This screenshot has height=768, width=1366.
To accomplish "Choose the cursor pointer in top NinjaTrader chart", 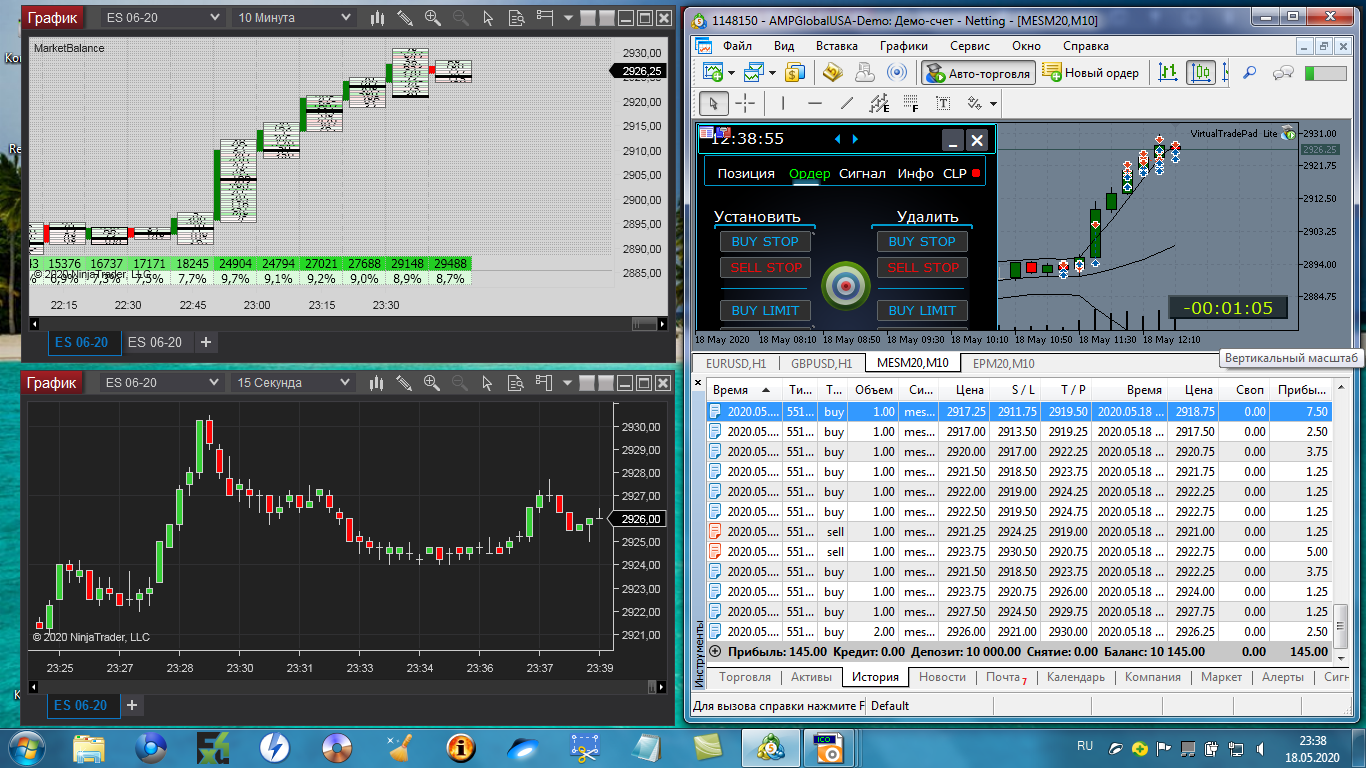I will [x=488, y=17].
